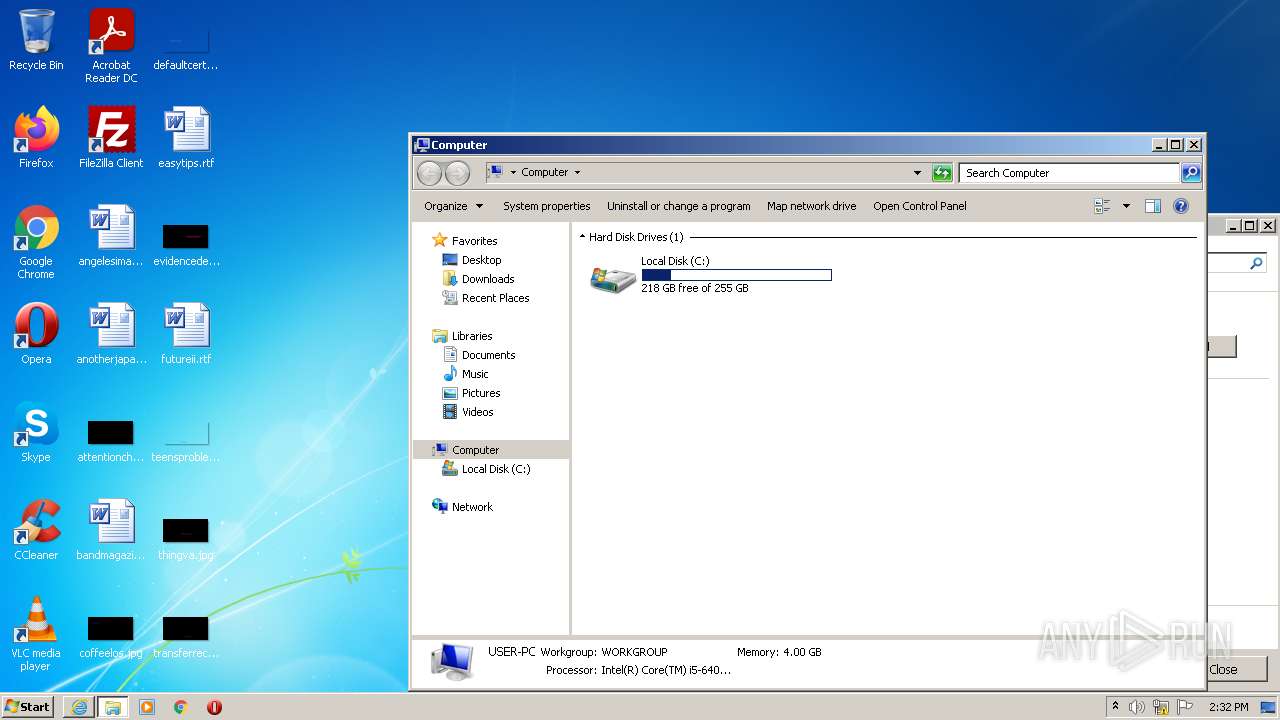The height and width of the screenshot is (720, 1280).
Task: Select the CCleaner desktop shortcut
Action: click(36, 529)
